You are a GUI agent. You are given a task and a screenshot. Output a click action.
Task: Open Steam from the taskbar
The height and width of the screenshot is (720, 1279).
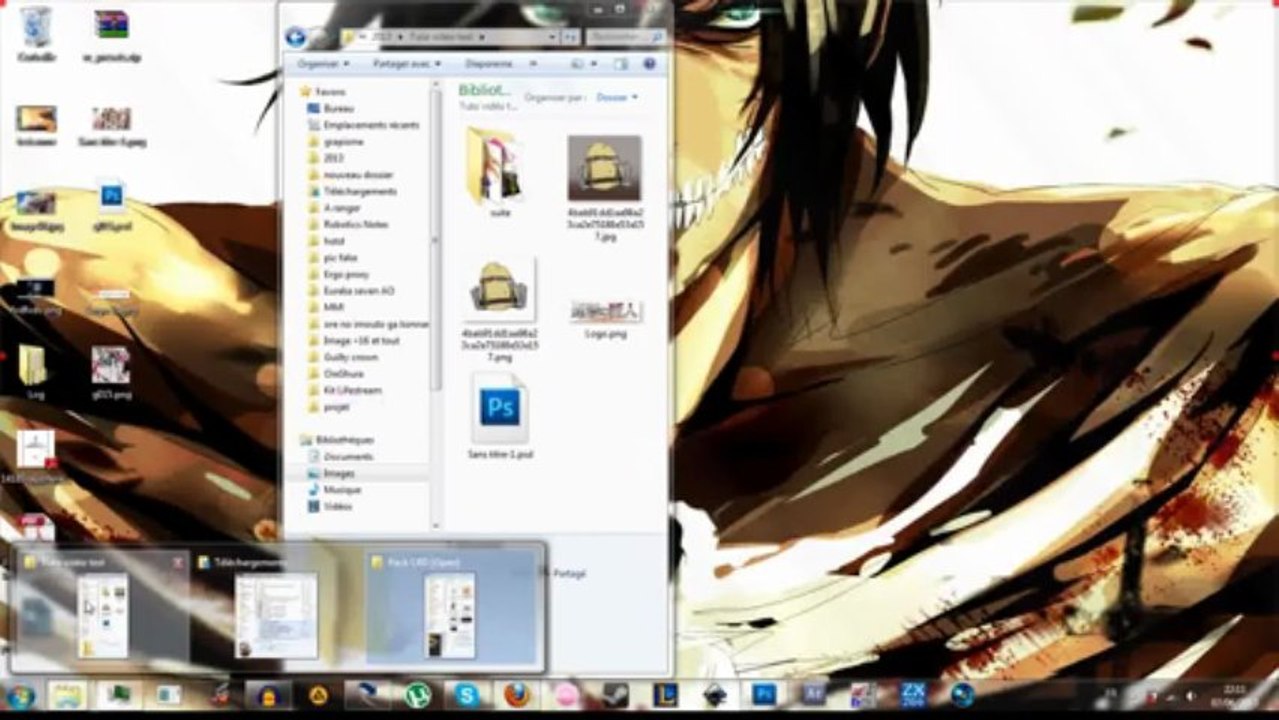click(x=616, y=696)
